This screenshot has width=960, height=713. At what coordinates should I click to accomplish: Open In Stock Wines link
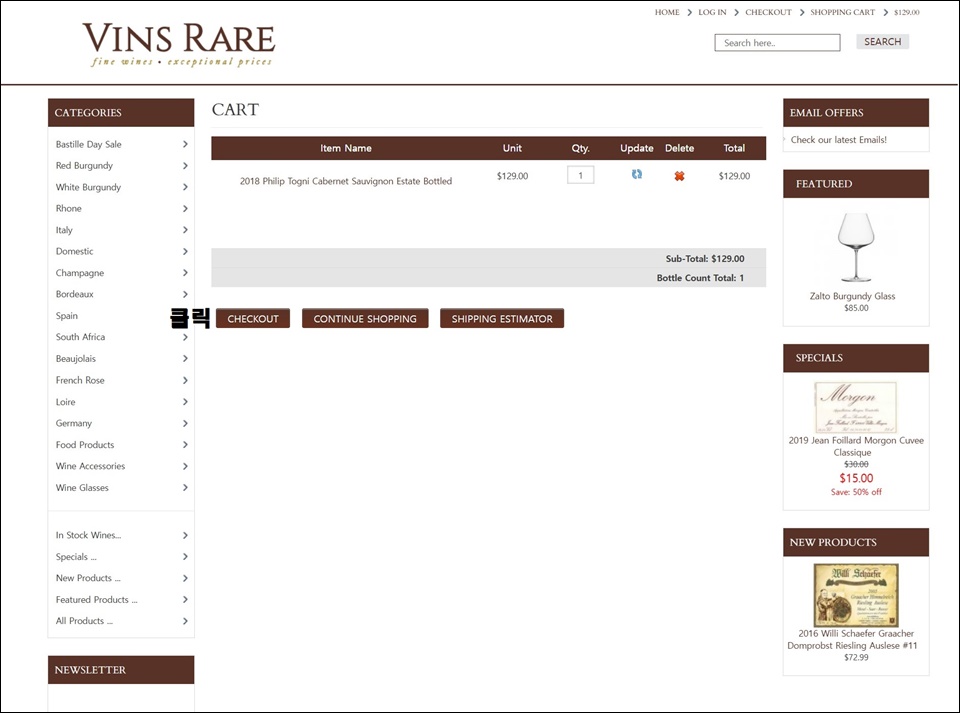(x=88, y=535)
